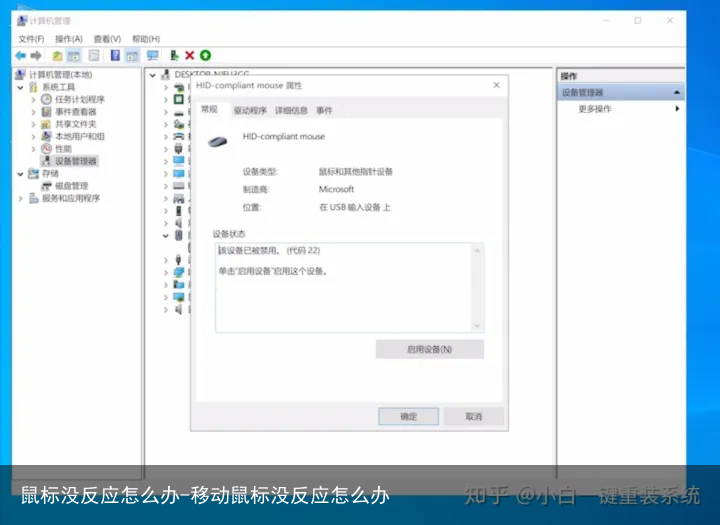Click the up-one-level folder icon
This screenshot has width=720, height=525.
pyautogui.click(x=57, y=56)
